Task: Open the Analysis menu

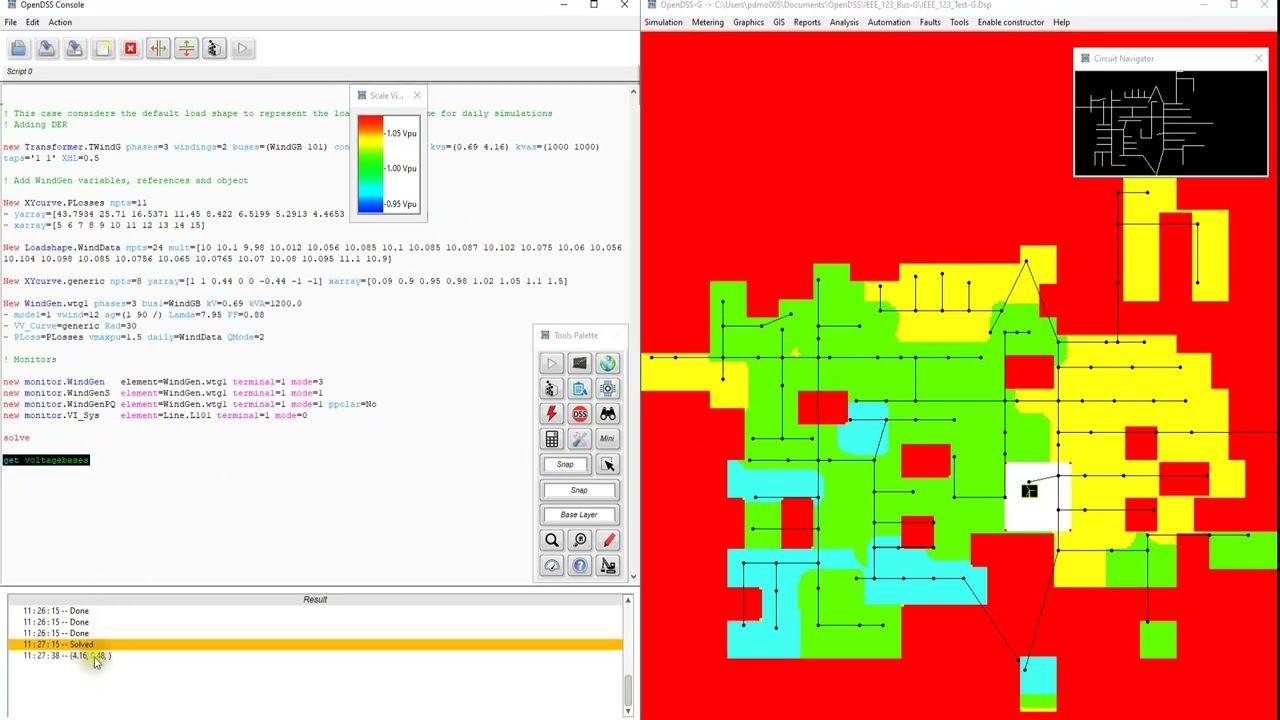Action: point(844,22)
